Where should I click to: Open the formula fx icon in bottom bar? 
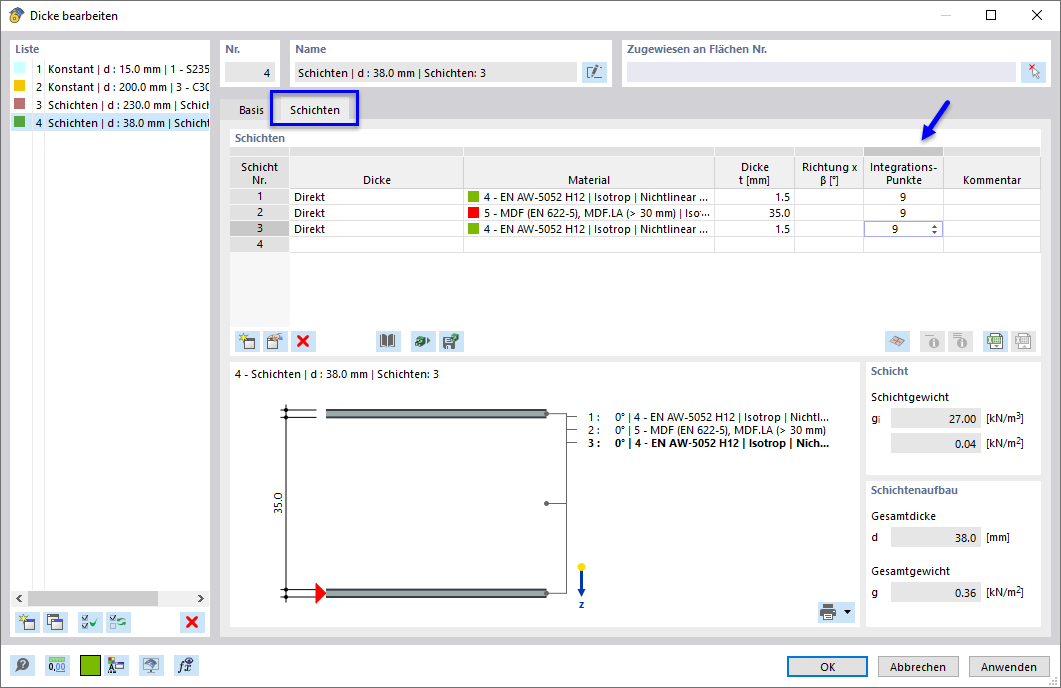click(x=185, y=666)
